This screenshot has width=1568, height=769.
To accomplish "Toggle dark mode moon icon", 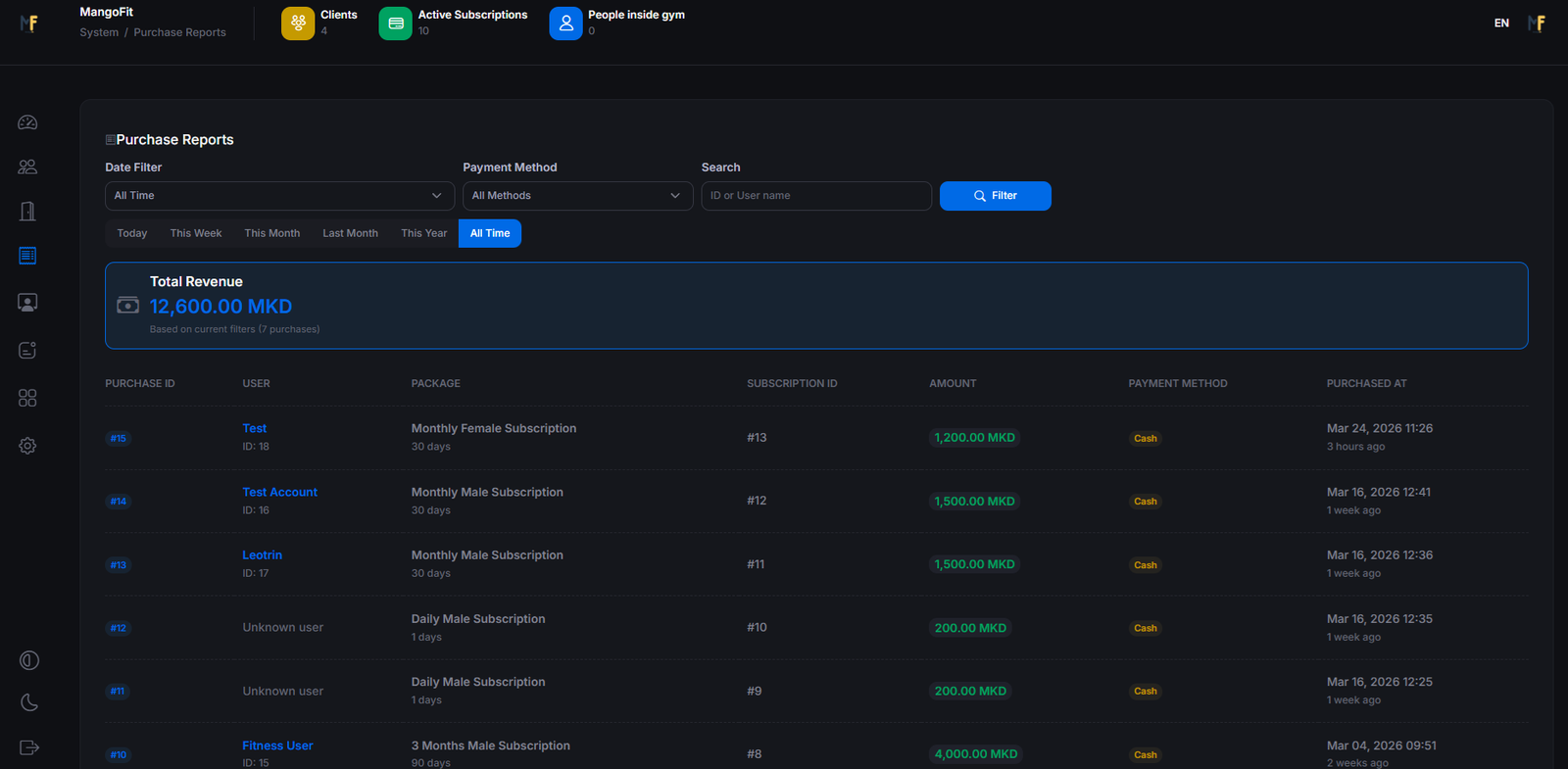I will (x=29, y=702).
